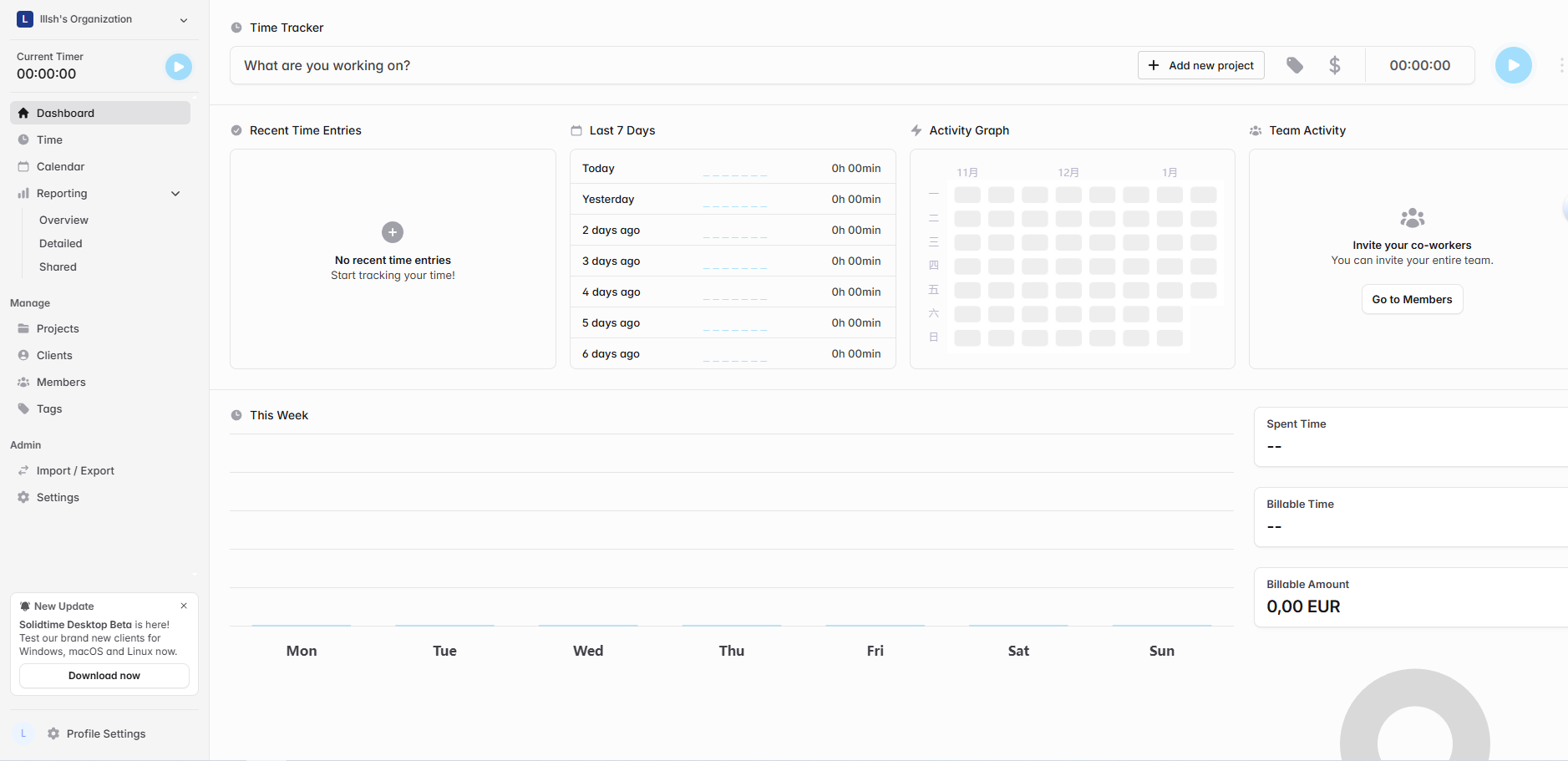The height and width of the screenshot is (761, 1568).
Task: Click the 00:00:00 timer duration field
Action: pyautogui.click(x=1419, y=65)
